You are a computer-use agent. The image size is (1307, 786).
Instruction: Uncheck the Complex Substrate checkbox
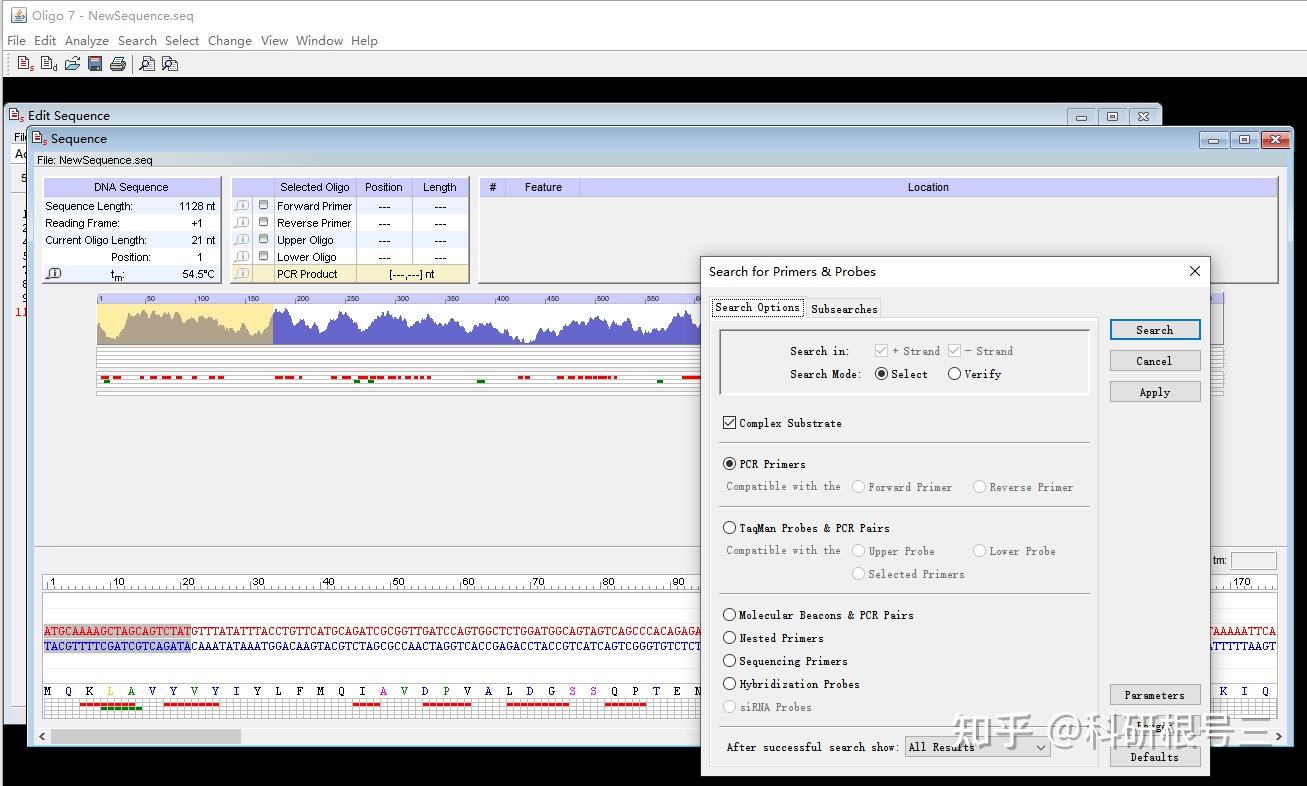(x=729, y=423)
